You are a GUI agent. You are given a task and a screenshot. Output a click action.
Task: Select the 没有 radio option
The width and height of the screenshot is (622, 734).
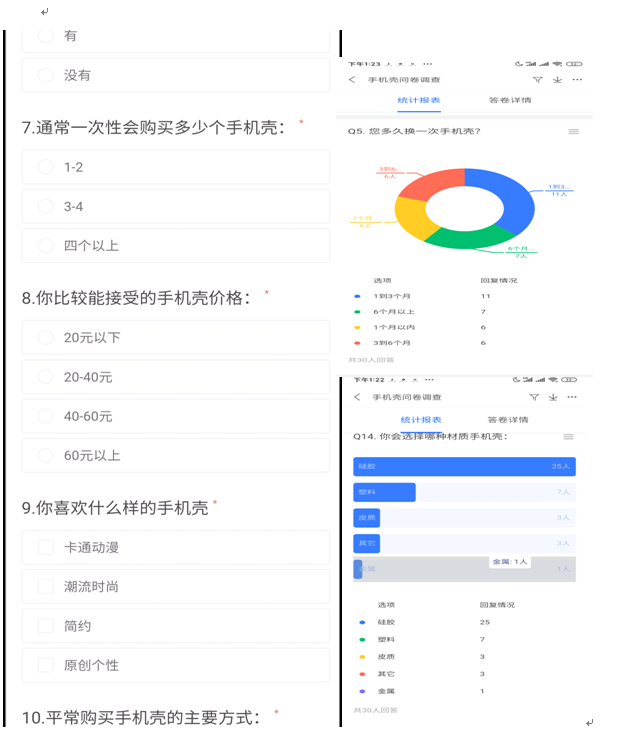46,75
